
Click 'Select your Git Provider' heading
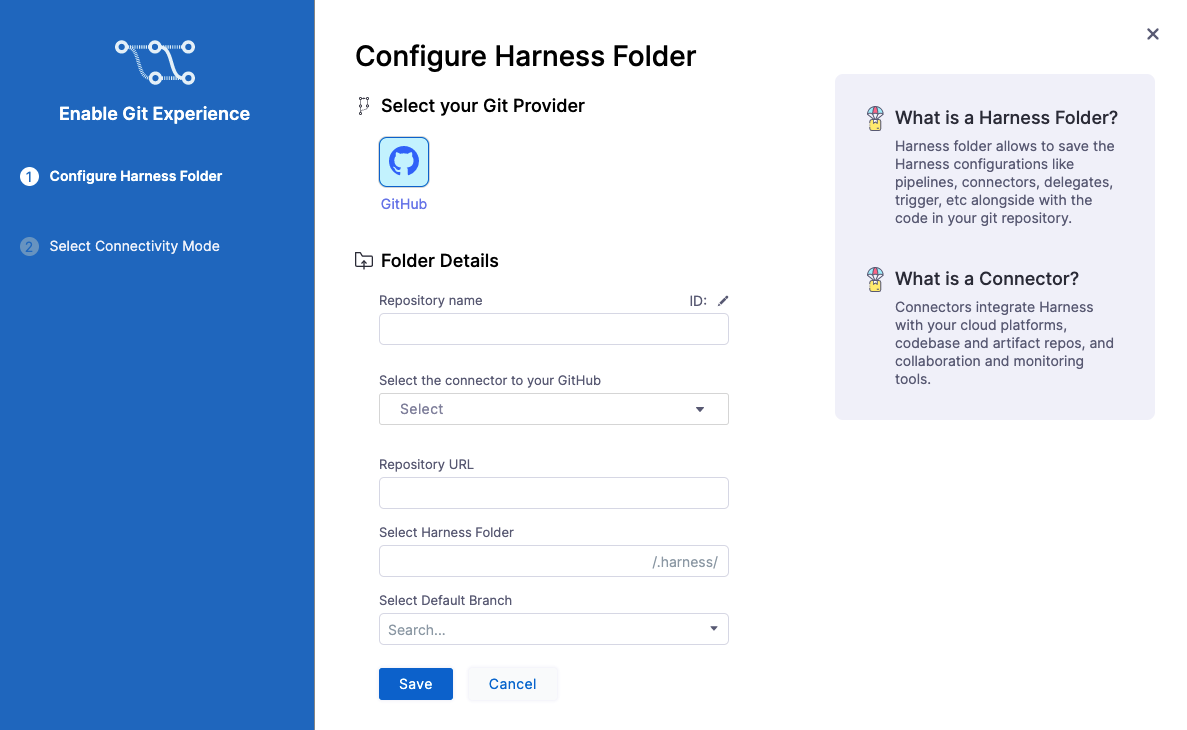coord(482,105)
